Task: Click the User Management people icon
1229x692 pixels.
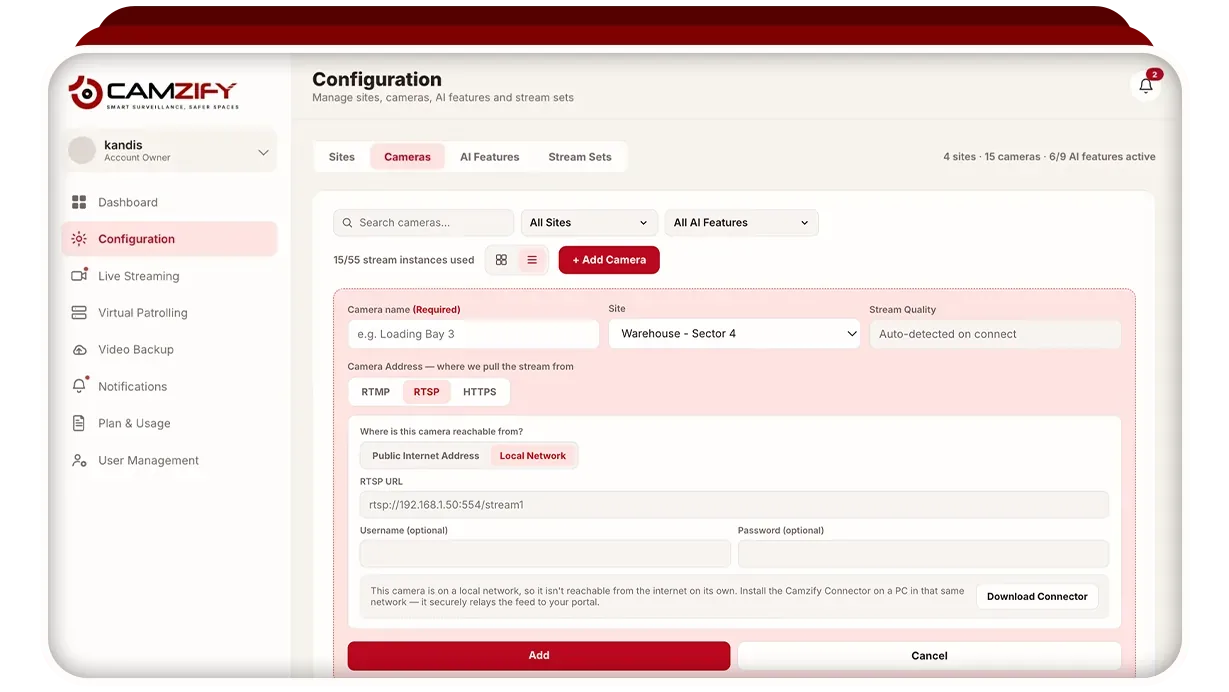Action: (79, 460)
